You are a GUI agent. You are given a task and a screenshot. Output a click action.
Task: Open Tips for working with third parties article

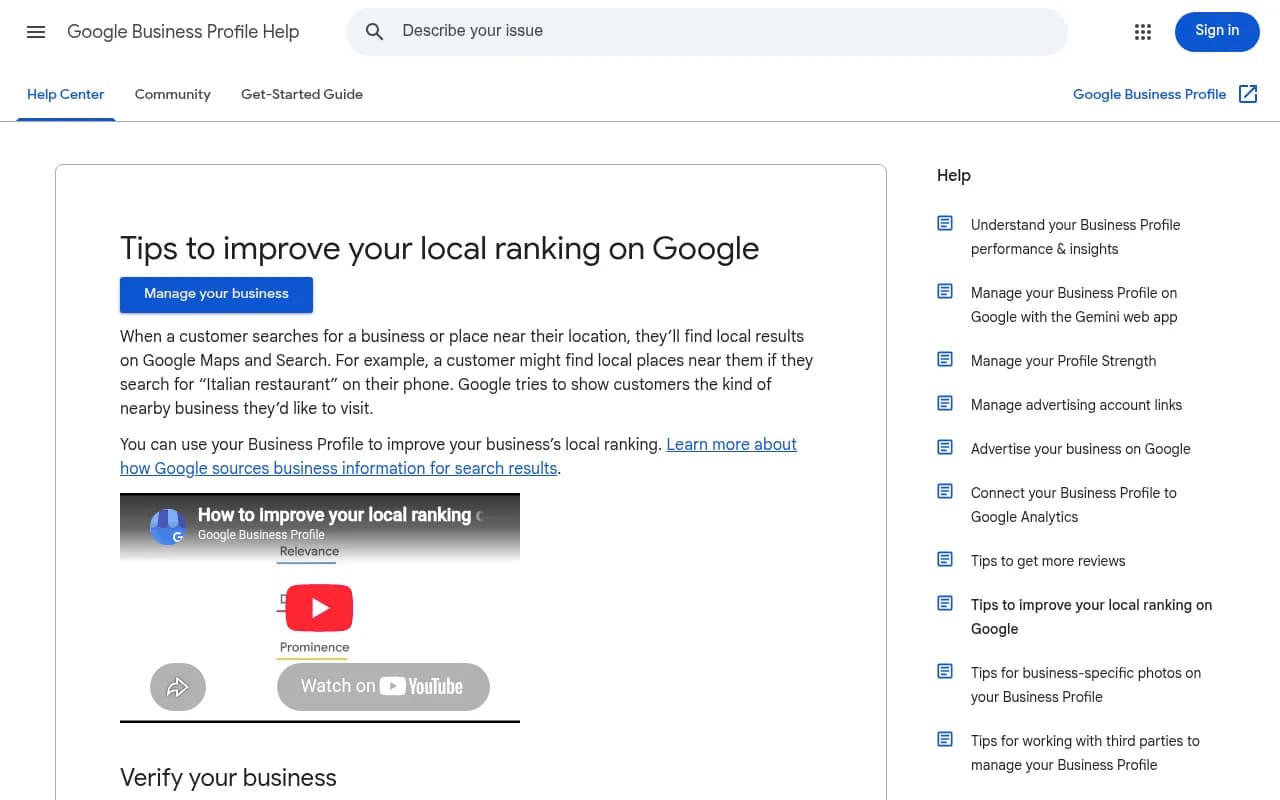(x=1085, y=753)
